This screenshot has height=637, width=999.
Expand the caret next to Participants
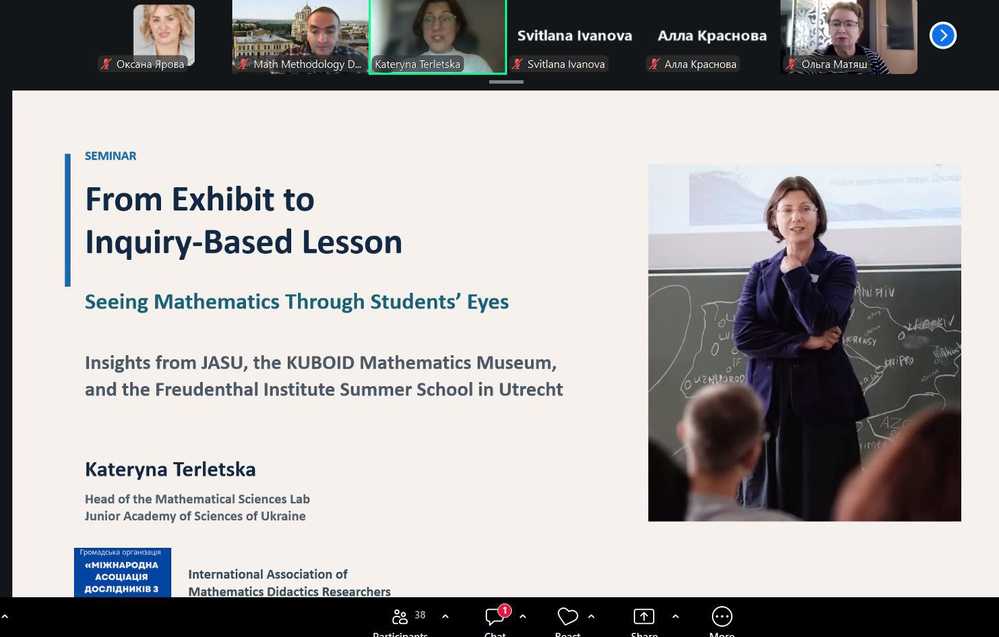(x=445, y=617)
